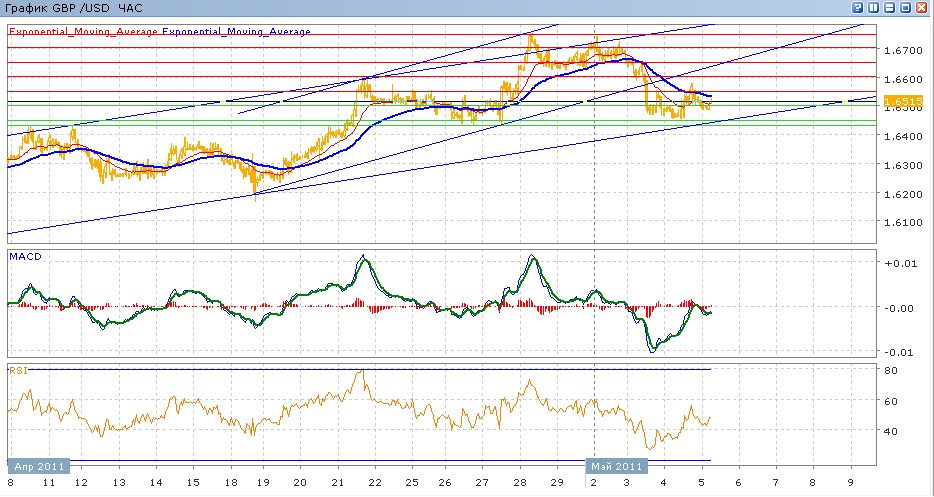934x497 pixels.
Task: Click the 1.6600 price axis value
Action: pos(906,79)
